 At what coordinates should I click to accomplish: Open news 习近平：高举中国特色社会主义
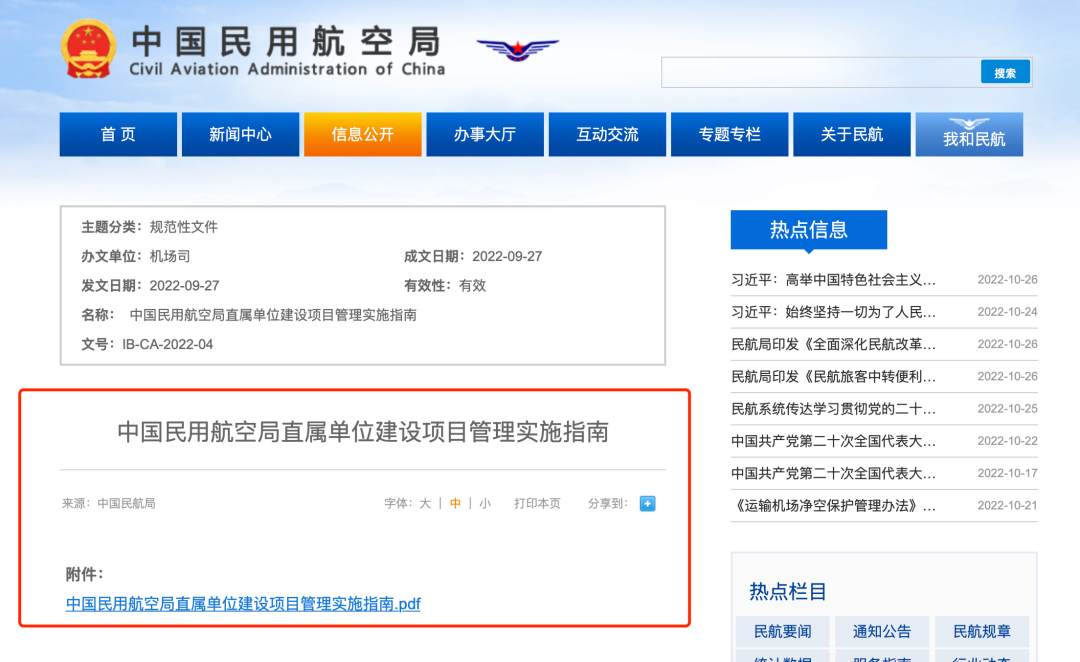point(833,280)
